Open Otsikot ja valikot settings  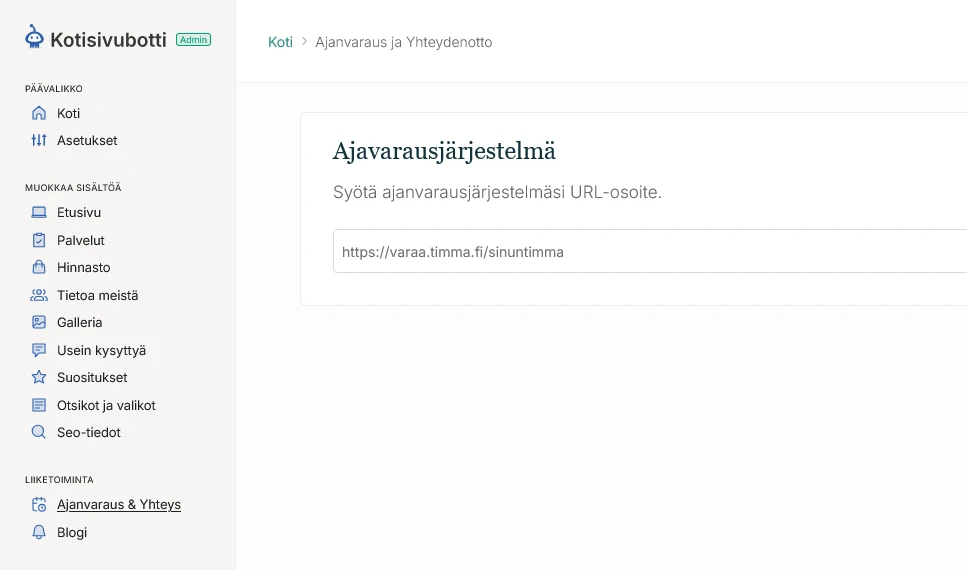click(106, 405)
